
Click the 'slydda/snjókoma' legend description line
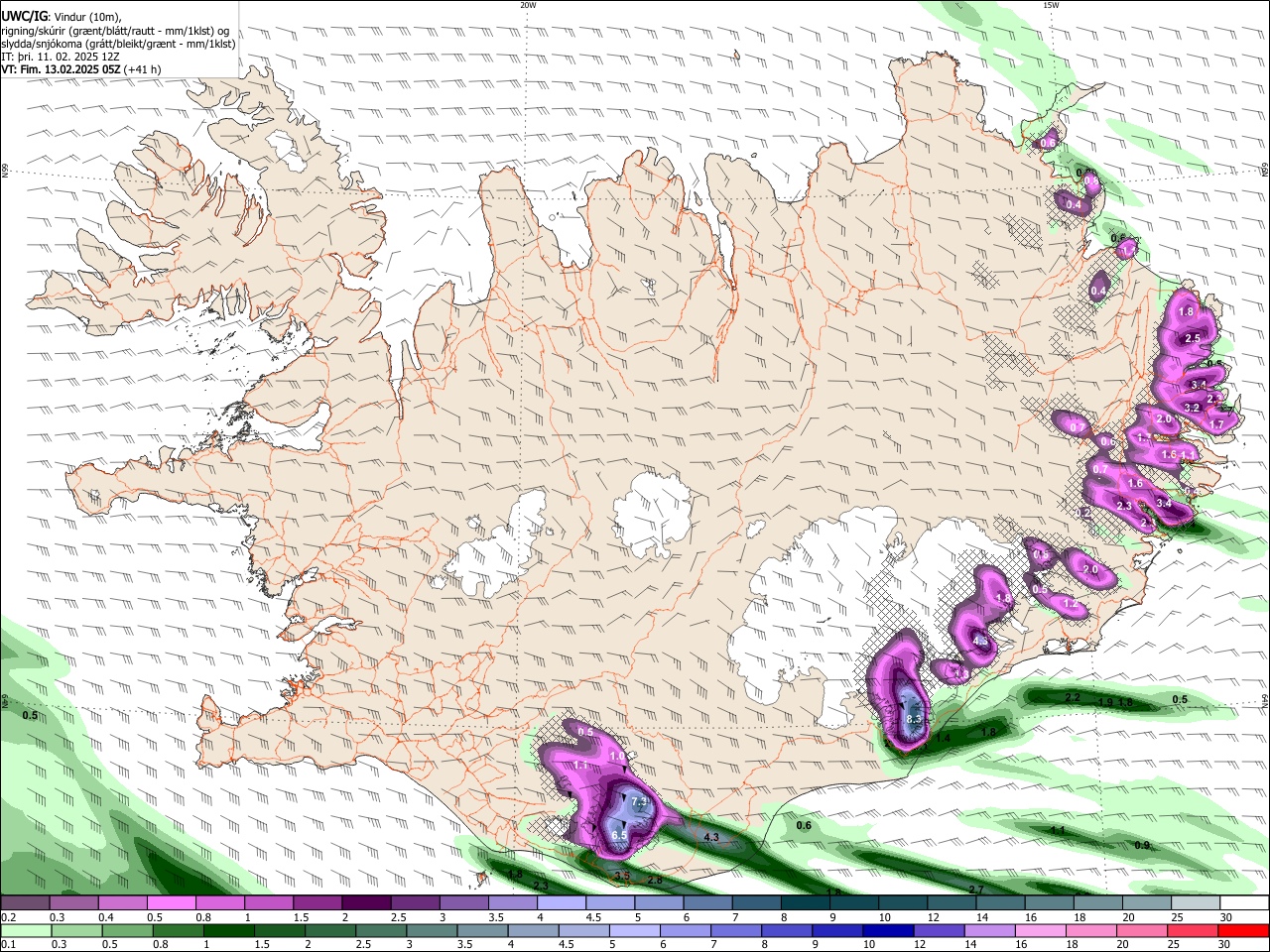pyautogui.click(x=118, y=44)
